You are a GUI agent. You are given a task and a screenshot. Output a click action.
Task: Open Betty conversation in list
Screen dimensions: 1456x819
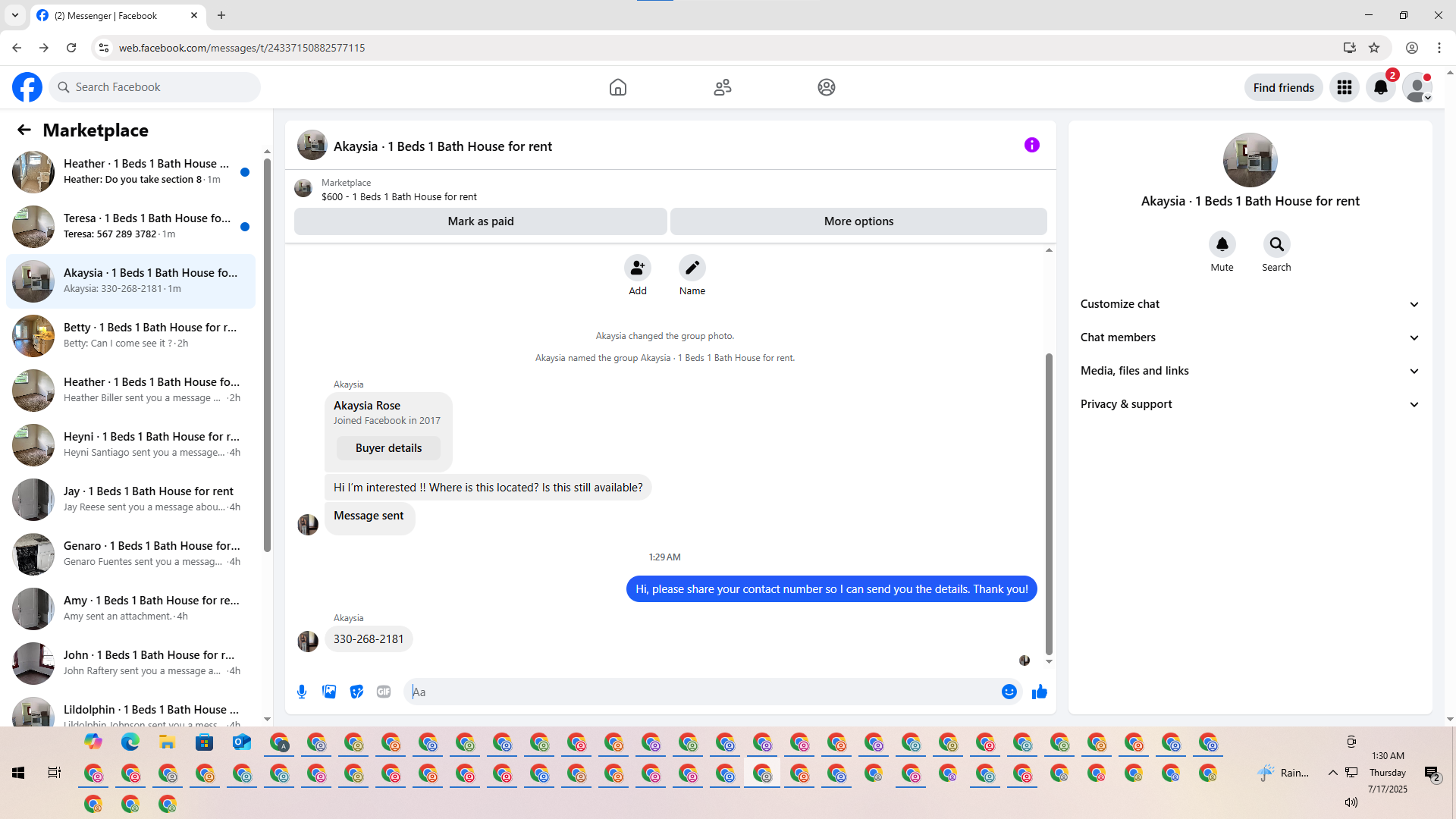pos(130,336)
